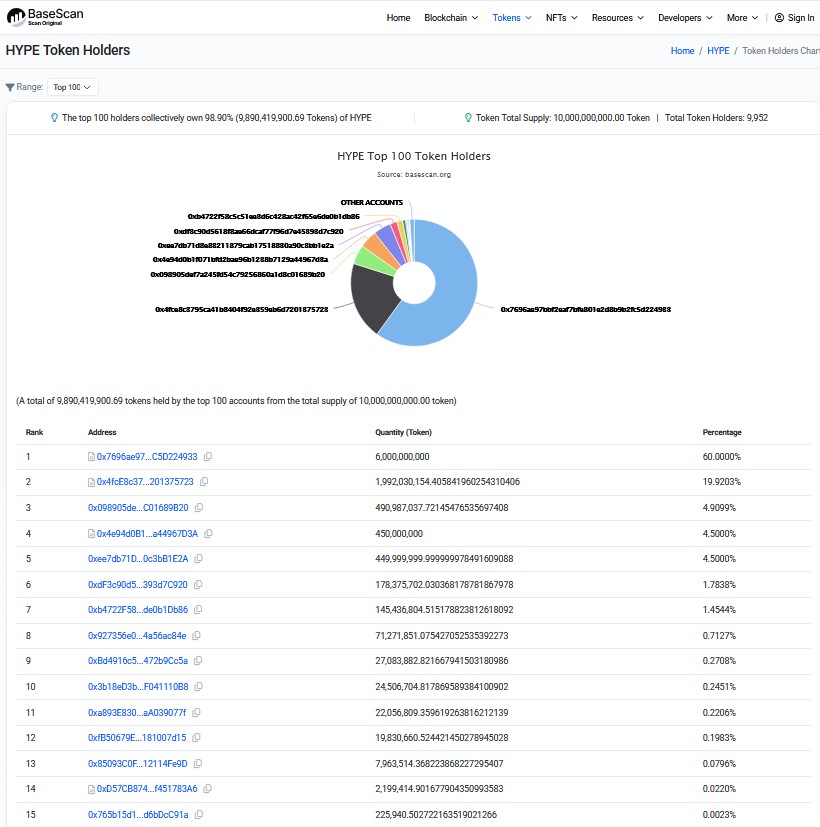Click the 450,000,000 quantity cell

pos(399,534)
